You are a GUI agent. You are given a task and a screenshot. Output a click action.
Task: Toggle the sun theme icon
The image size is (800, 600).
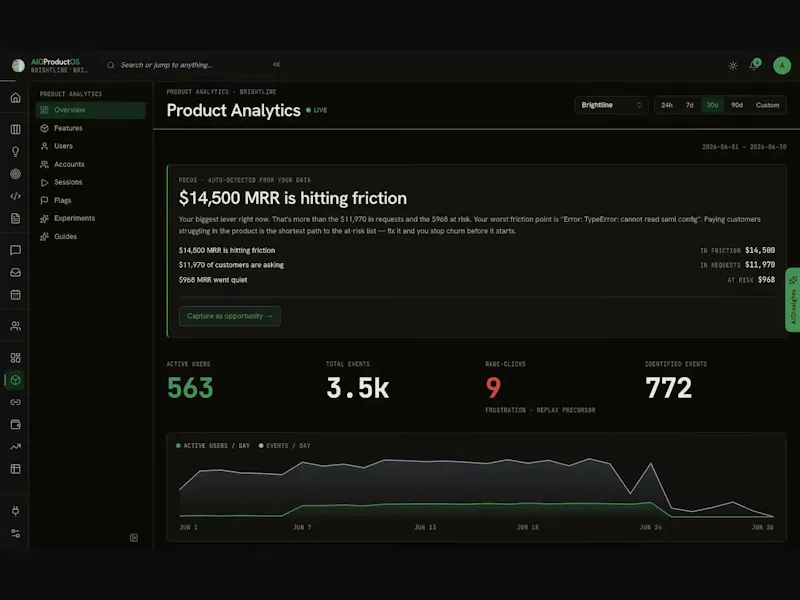pyautogui.click(x=733, y=66)
